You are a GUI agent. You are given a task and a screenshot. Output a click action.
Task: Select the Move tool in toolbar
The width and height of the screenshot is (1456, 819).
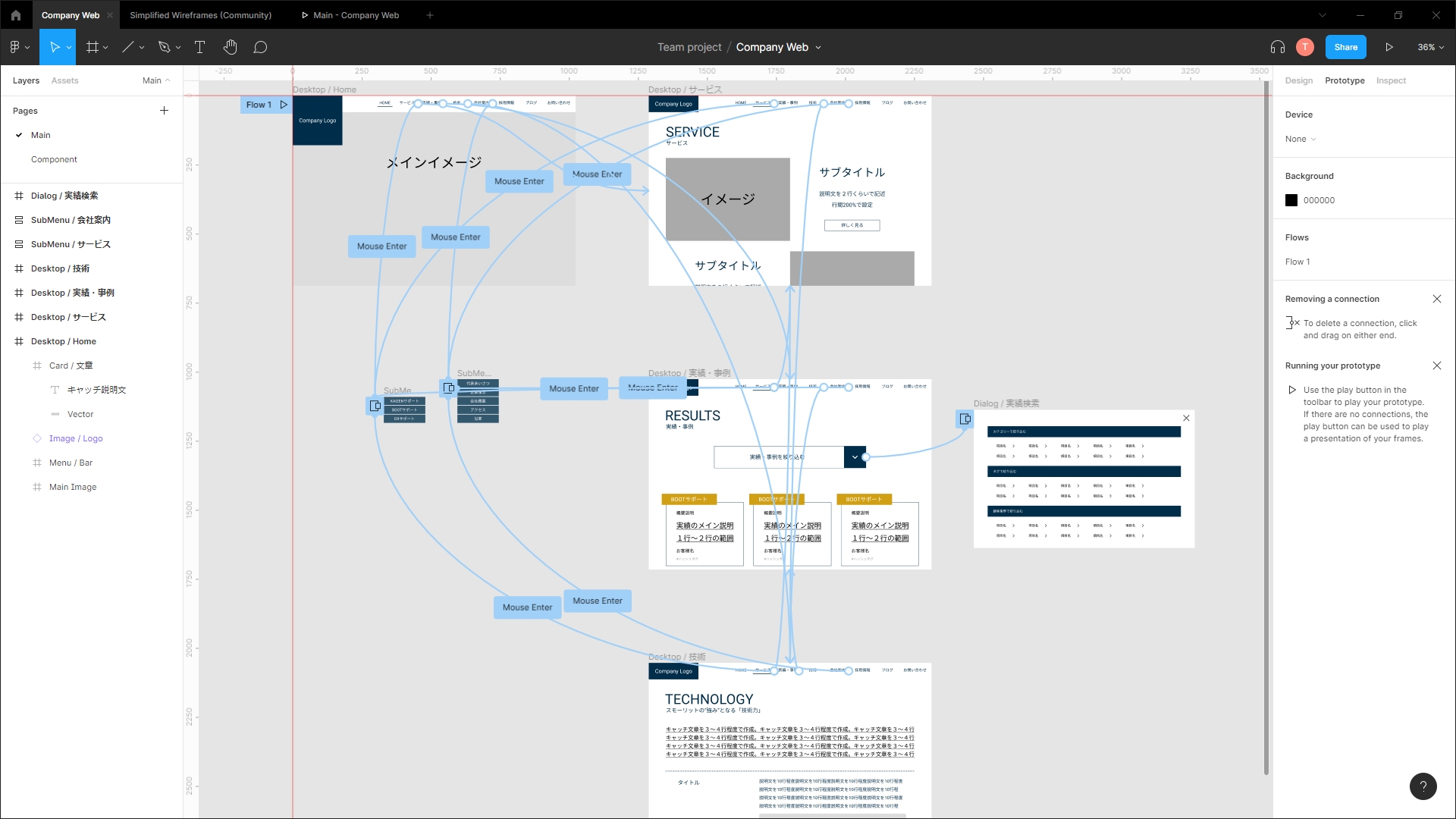pyautogui.click(x=54, y=47)
